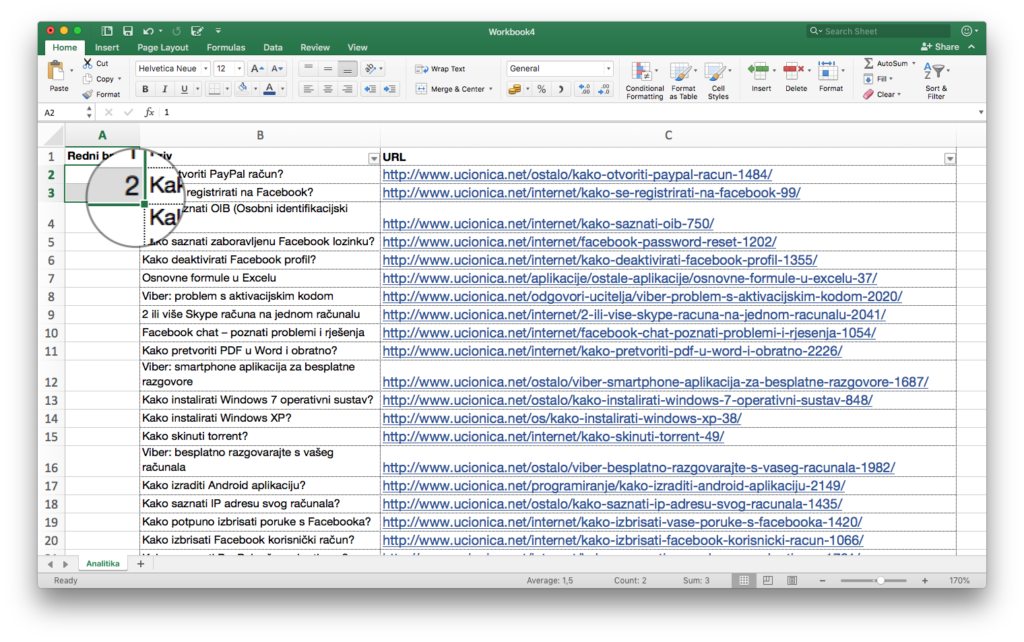Image resolution: width=1024 pixels, height=642 pixels.
Task: Open the filter dropdown on URL column
Action: tap(949, 158)
